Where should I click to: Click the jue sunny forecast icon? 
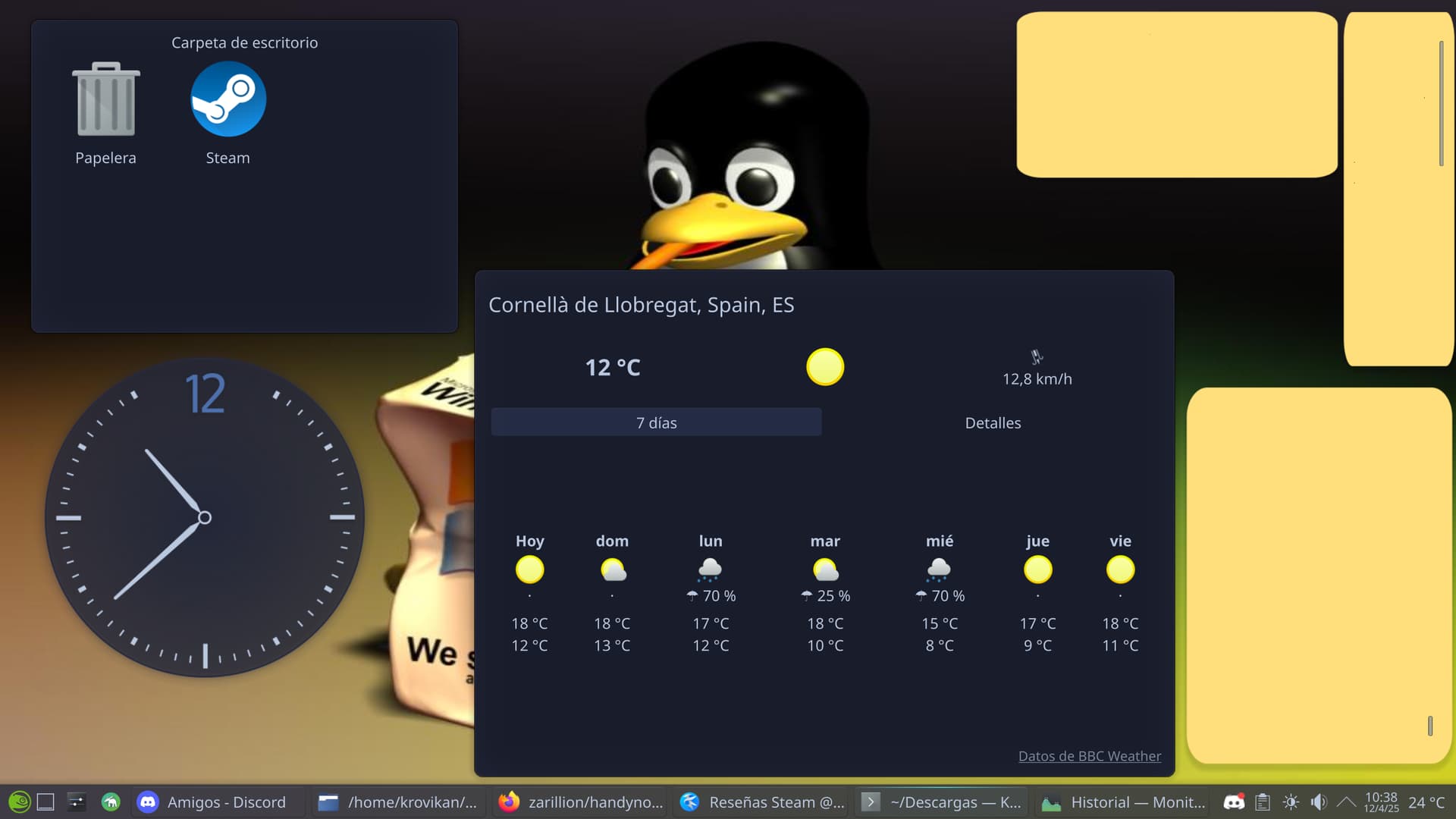pyautogui.click(x=1037, y=570)
